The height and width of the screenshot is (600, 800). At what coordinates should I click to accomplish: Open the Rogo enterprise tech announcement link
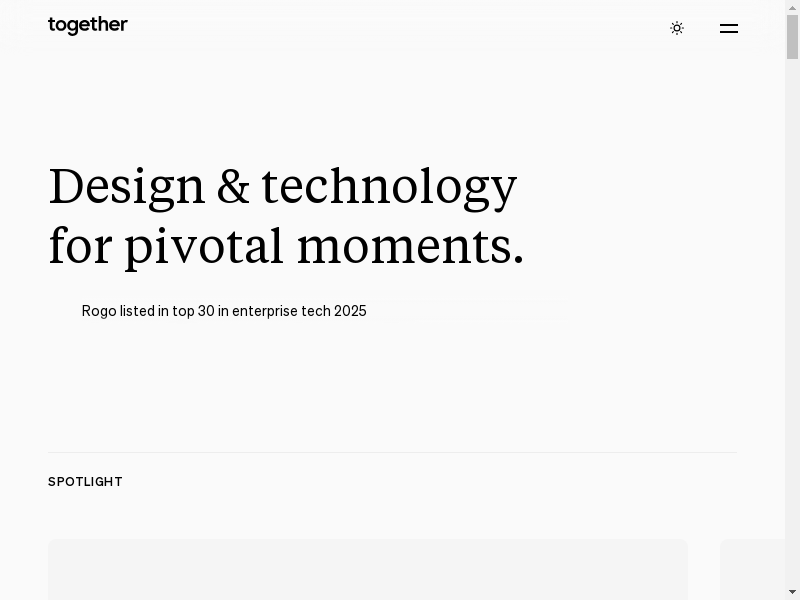(x=224, y=311)
